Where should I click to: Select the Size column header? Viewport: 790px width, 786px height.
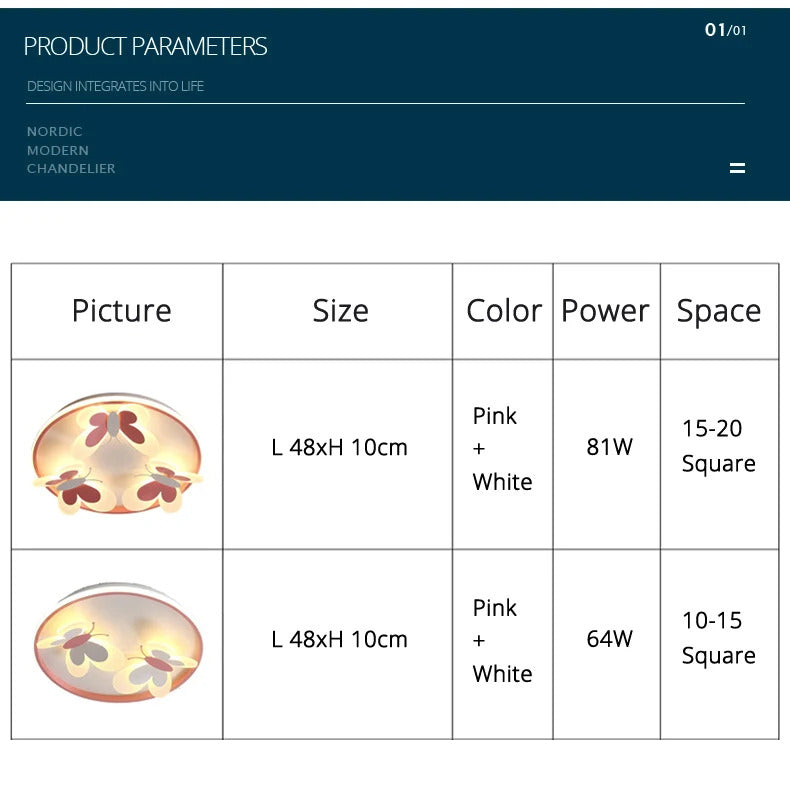[x=340, y=311]
